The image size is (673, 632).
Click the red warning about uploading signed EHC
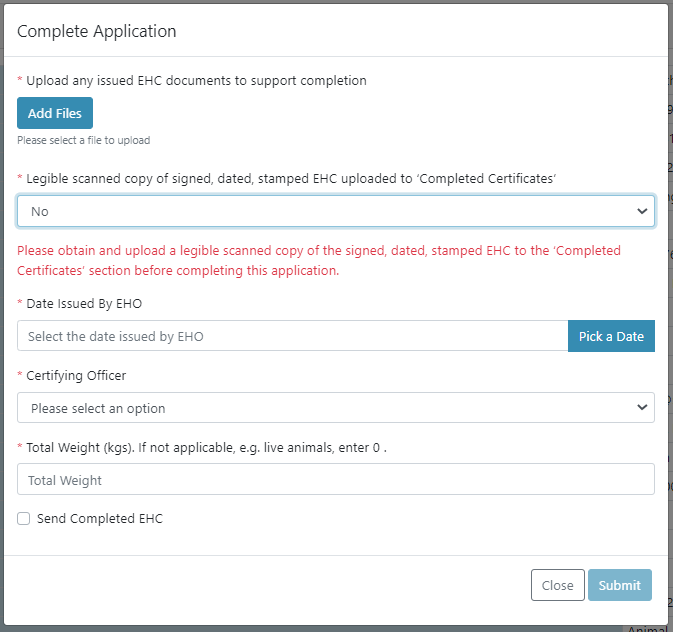click(x=319, y=261)
